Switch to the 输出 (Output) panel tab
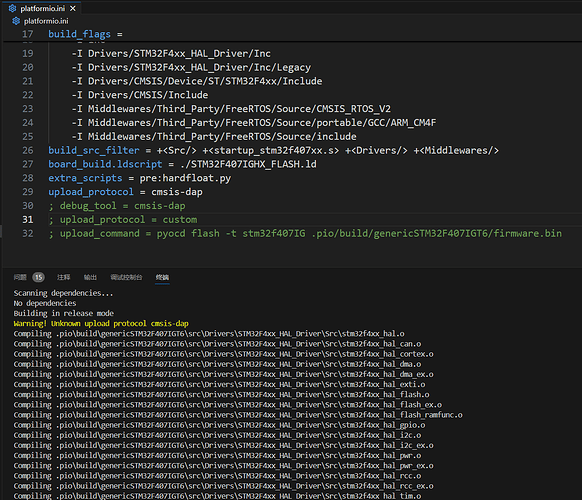 tap(90, 277)
